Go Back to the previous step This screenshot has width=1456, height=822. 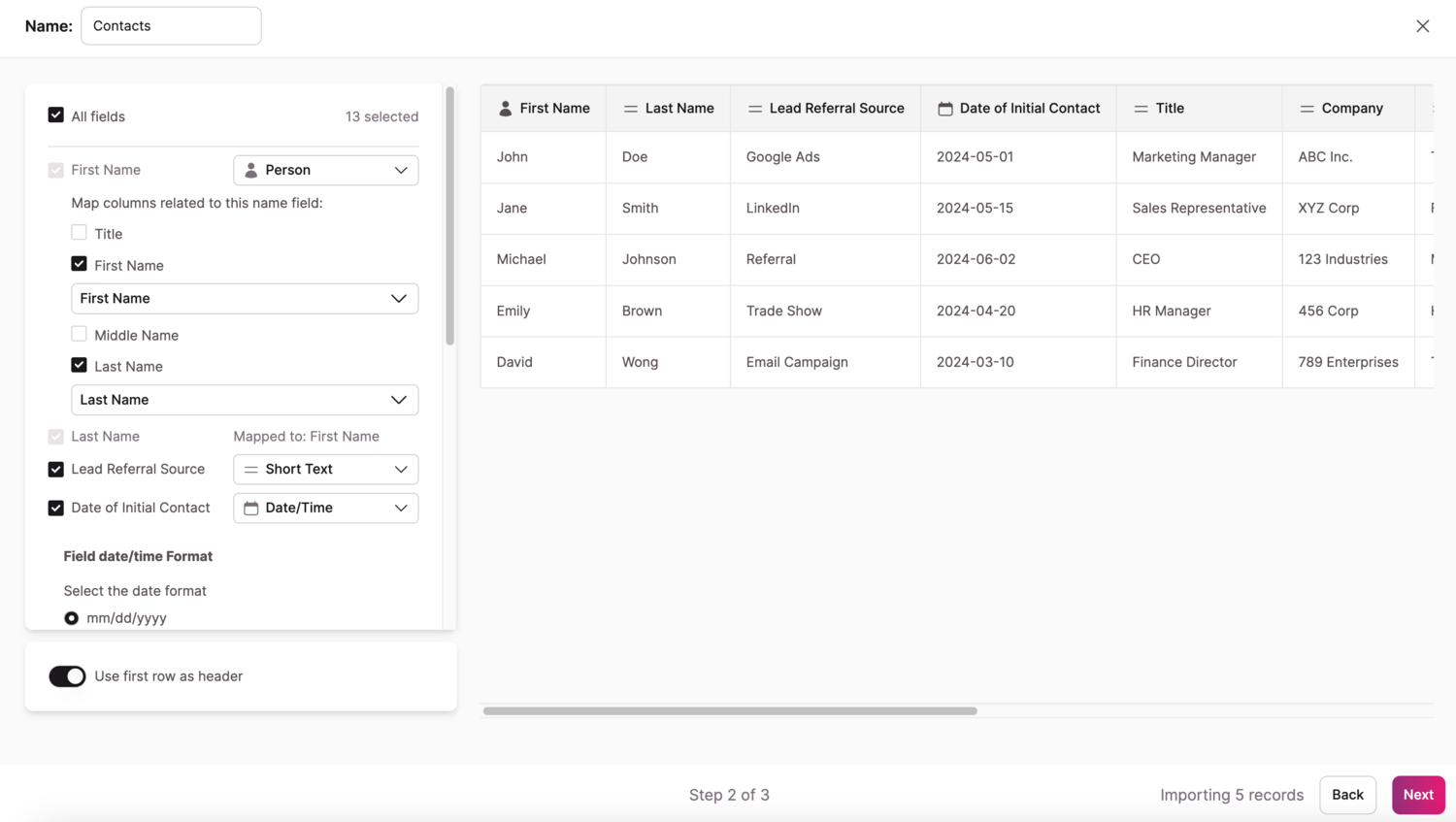(x=1347, y=795)
